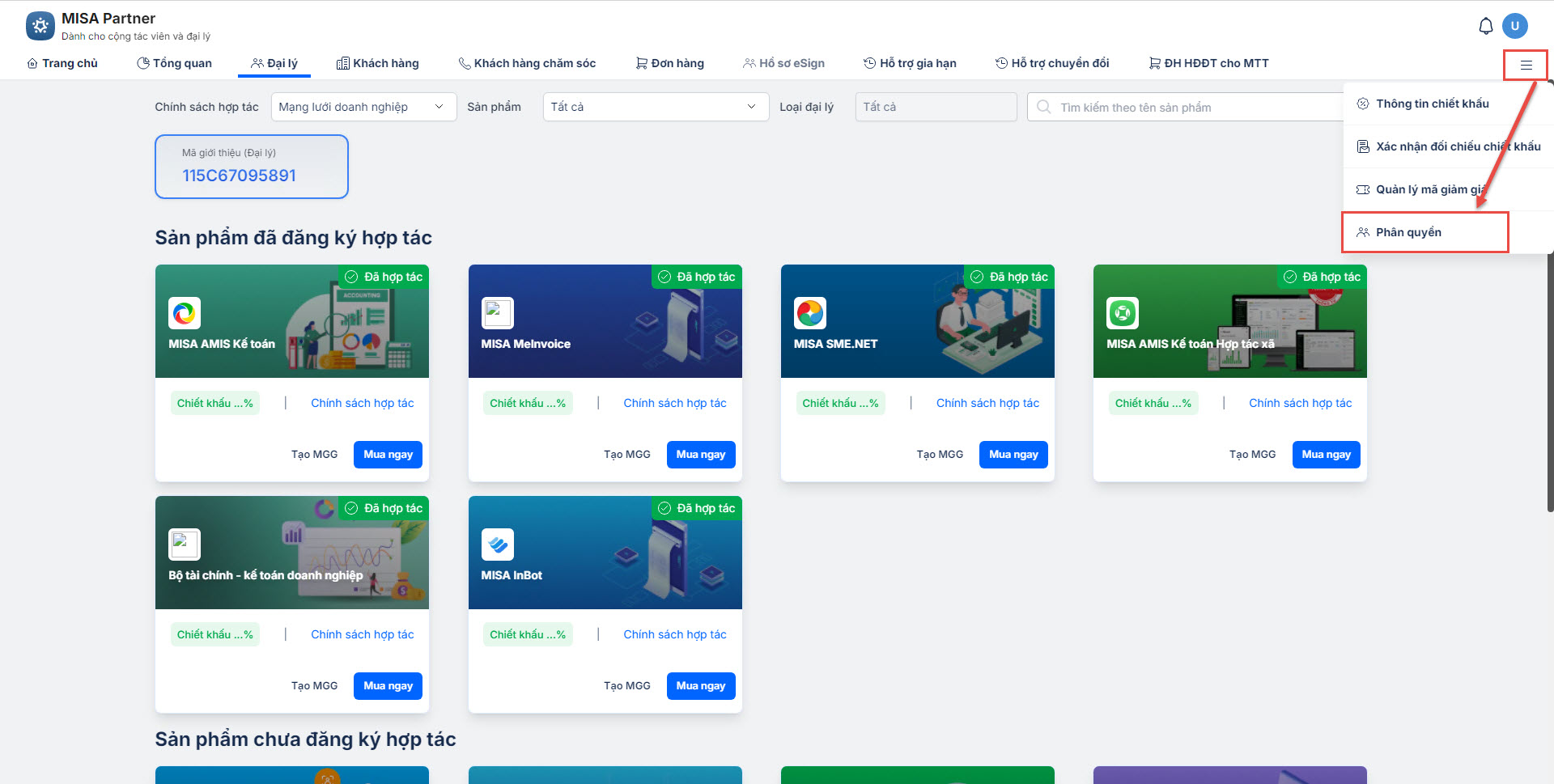Open the Tổng quan tab
This screenshot has height=784, width=1554.
[174, 63]
